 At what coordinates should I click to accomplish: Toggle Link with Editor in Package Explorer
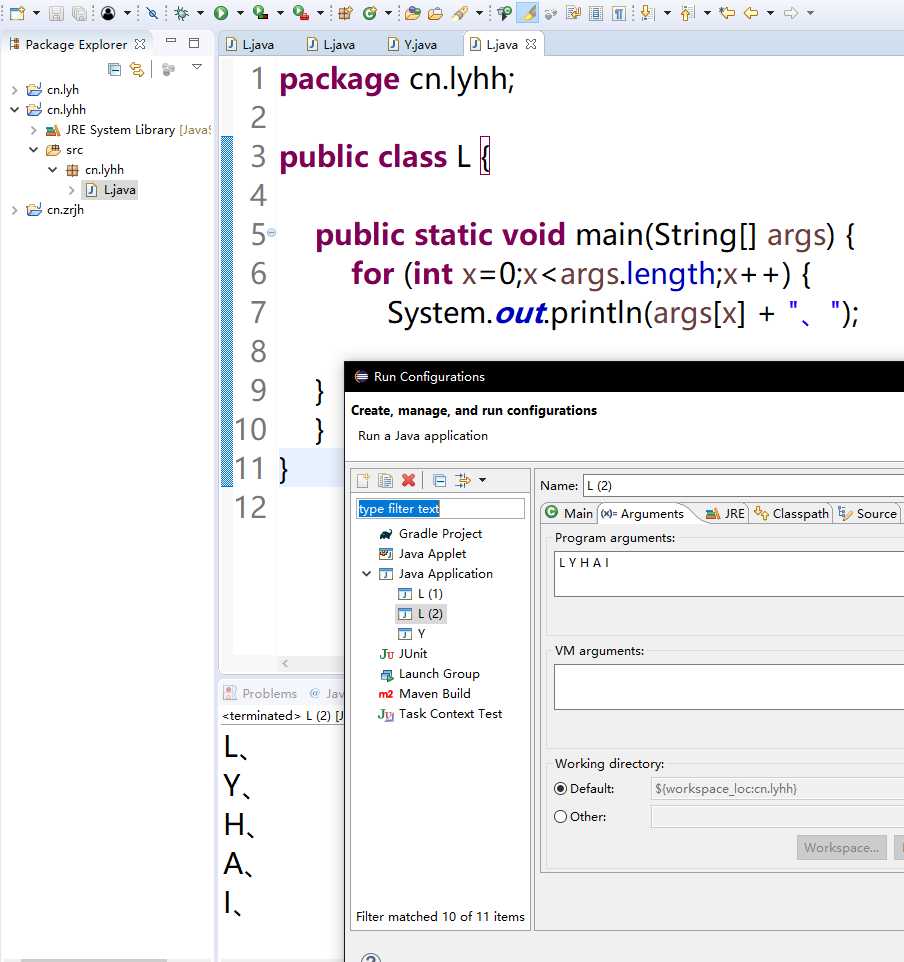click(136, 69)
